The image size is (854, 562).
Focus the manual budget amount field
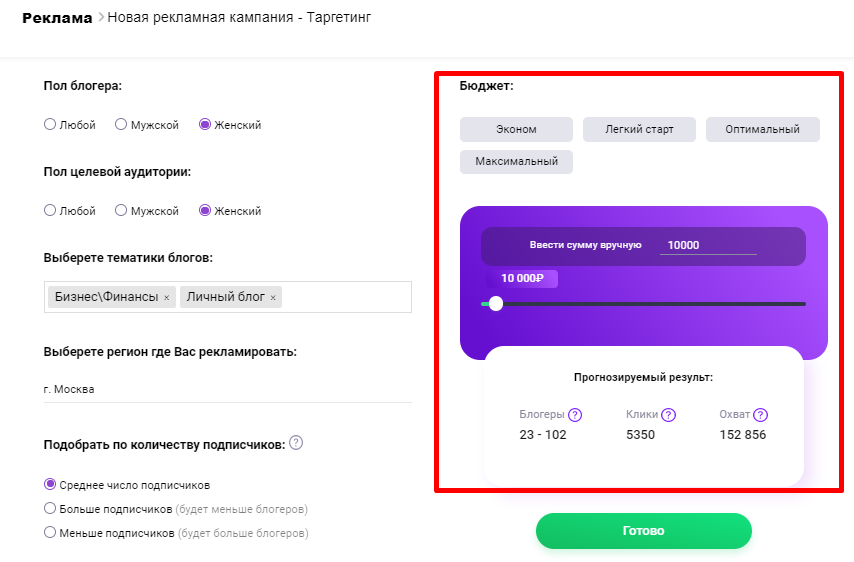pos(708,246)
